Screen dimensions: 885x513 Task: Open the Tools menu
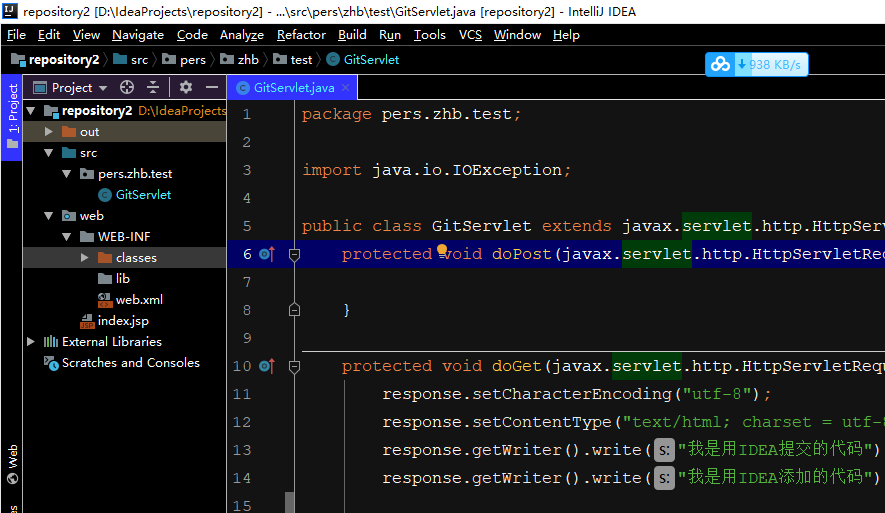[430, 35]
